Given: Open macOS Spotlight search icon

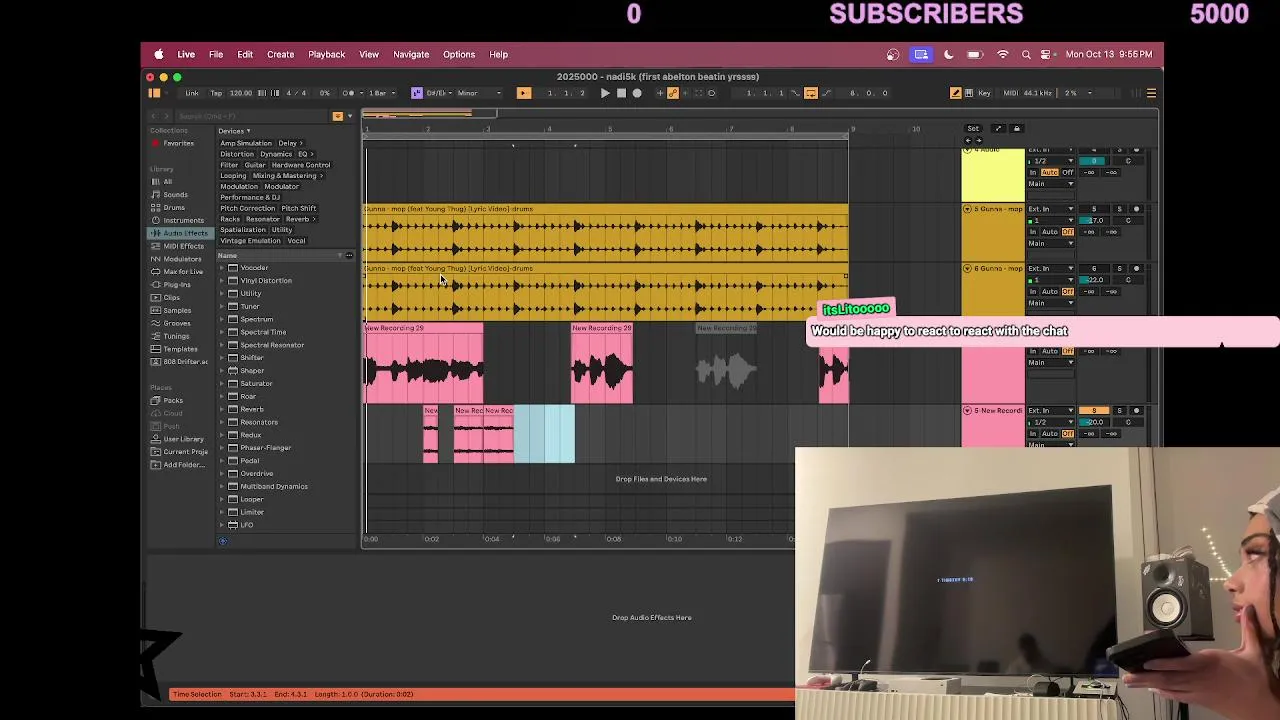Looking at the screenshot, I should click(x=1026, y=54).
